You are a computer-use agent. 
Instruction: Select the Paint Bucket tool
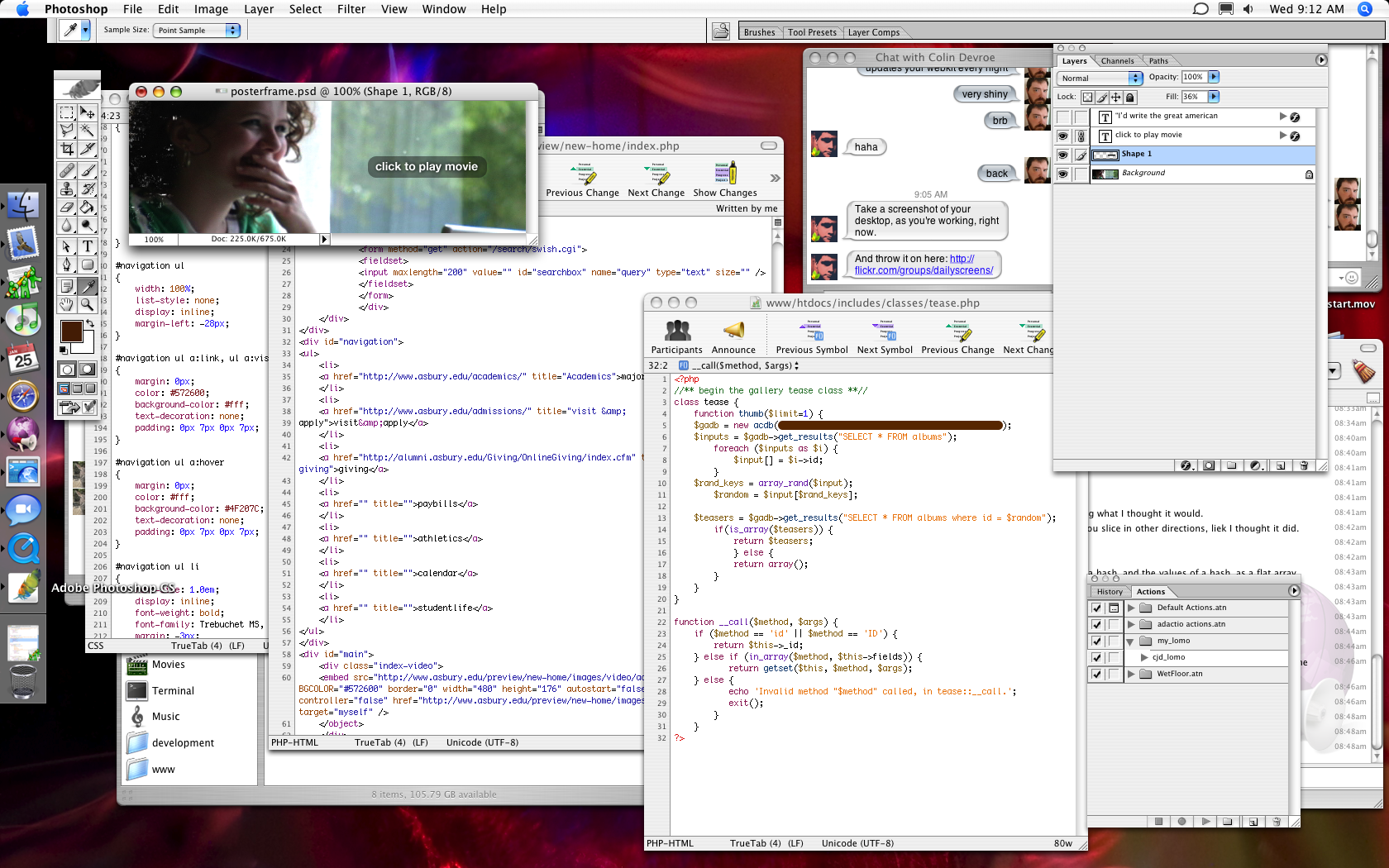click(87, 207)
